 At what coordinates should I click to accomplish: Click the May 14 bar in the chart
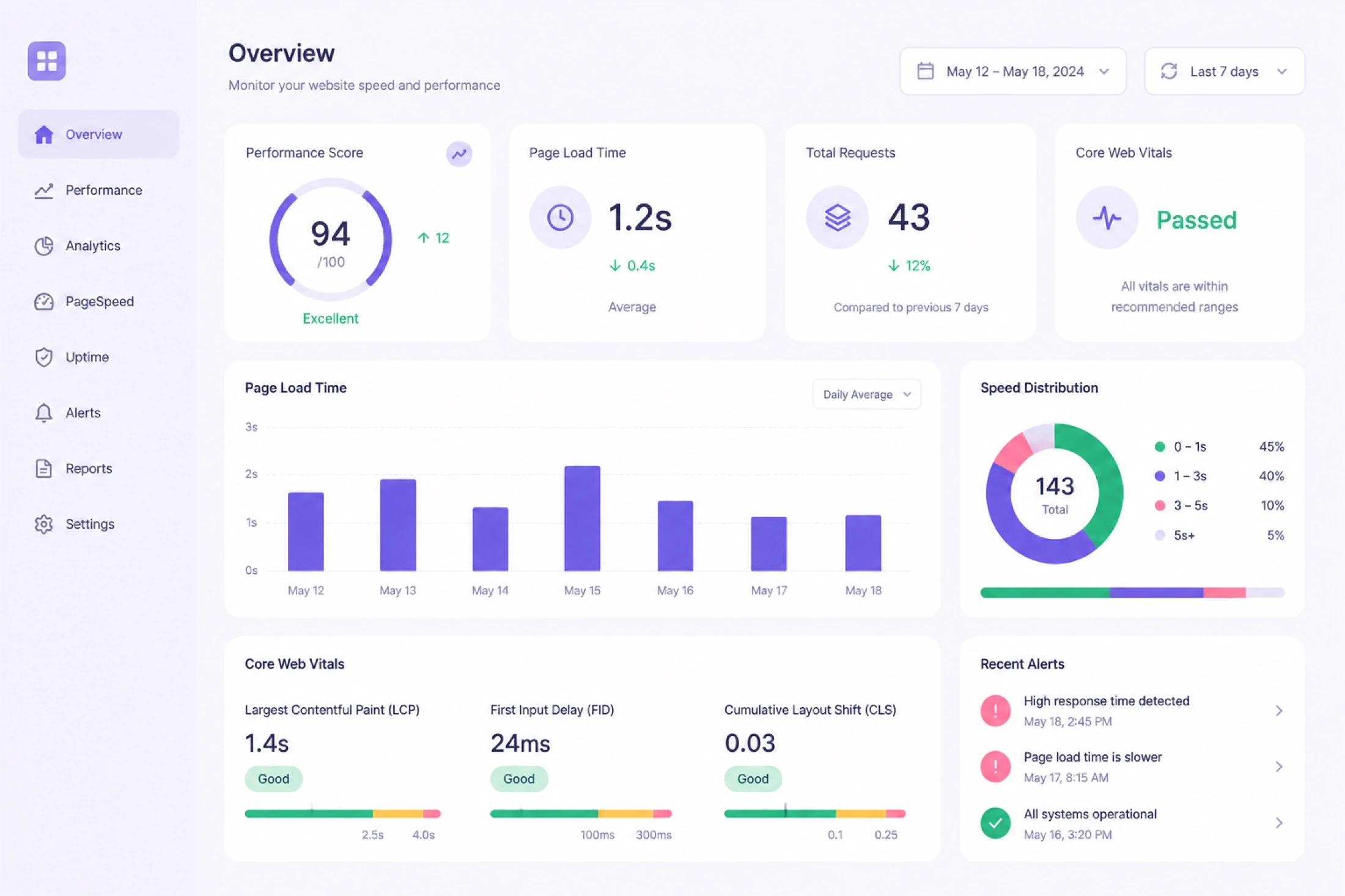(x=490, y=539)
